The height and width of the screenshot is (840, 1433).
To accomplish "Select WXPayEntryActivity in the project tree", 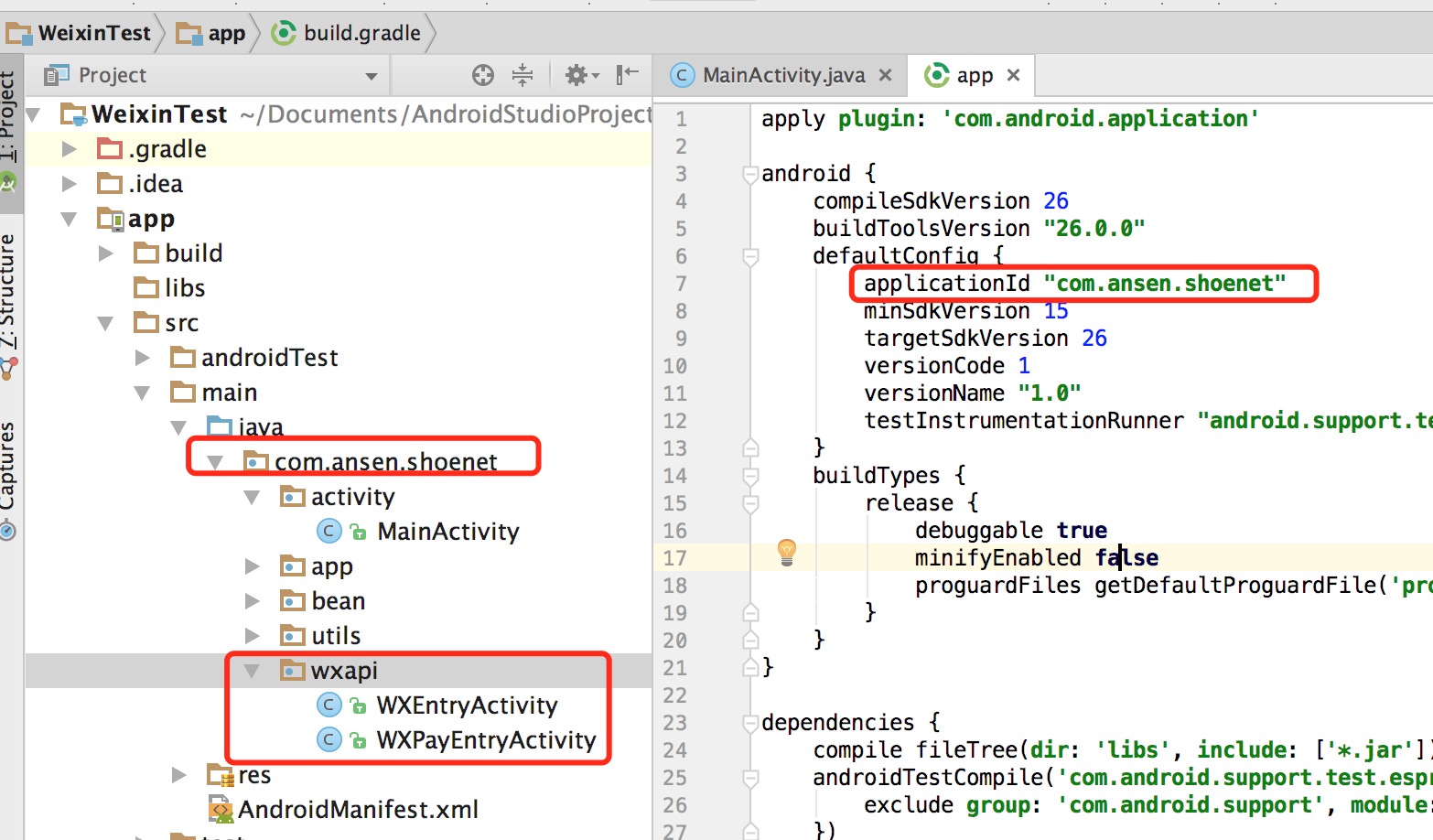I will click(x=486, y=739).
